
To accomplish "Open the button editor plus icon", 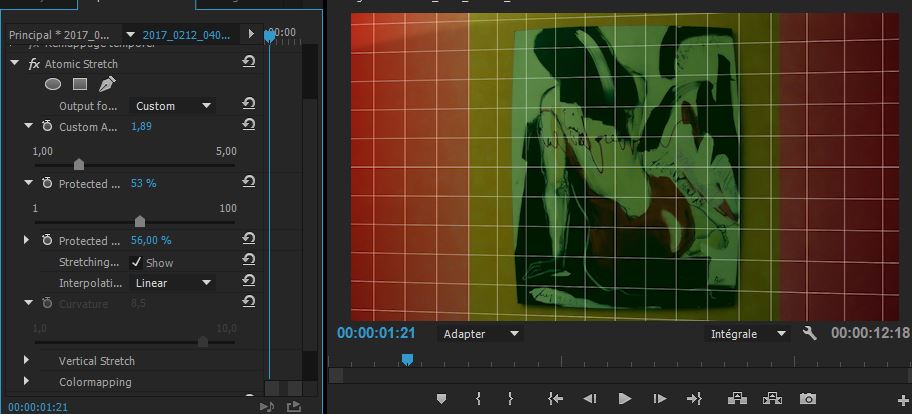I will (904, 400).
